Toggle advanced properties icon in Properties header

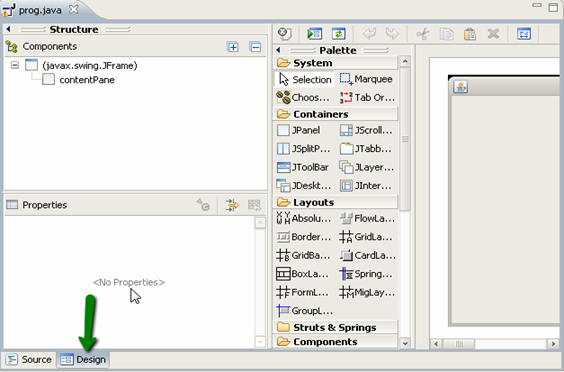[x=232, y=205]
